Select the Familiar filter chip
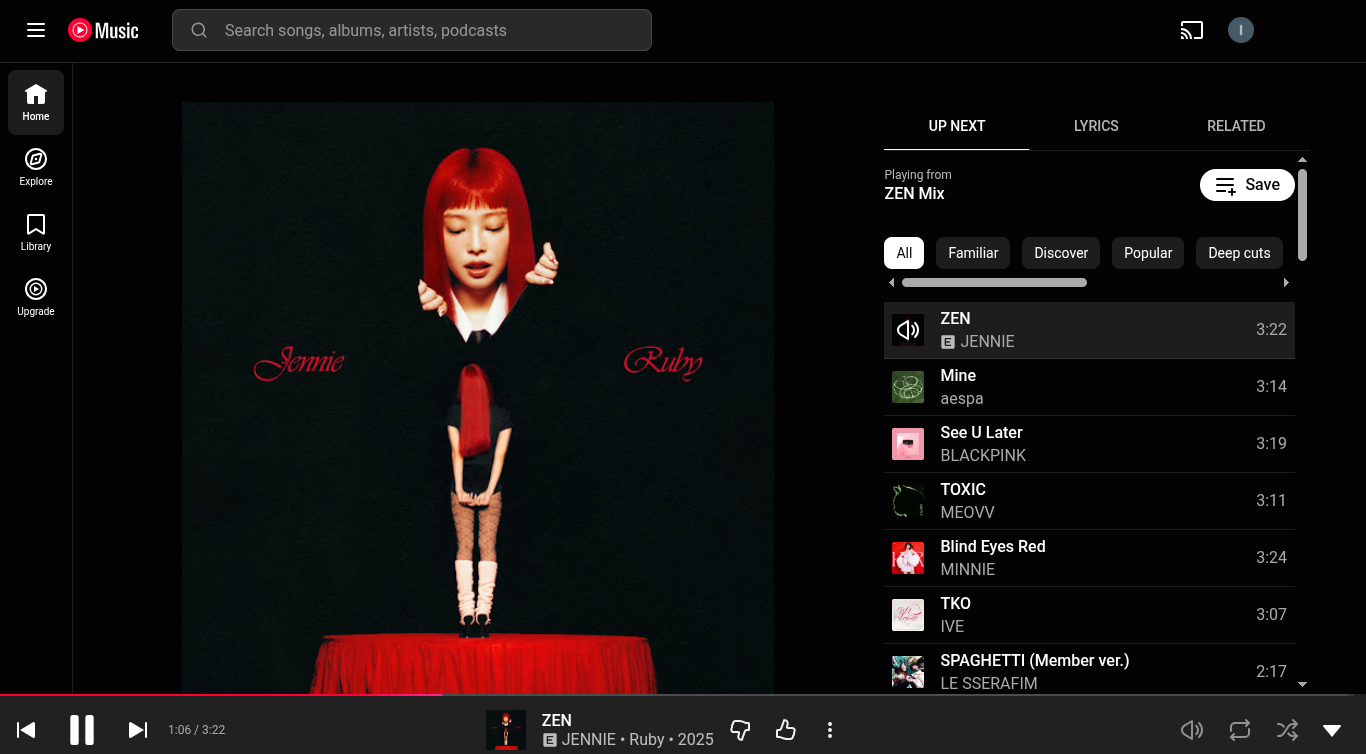The height and width of the screenshot is (754, 1366). (x=973, y=253)
